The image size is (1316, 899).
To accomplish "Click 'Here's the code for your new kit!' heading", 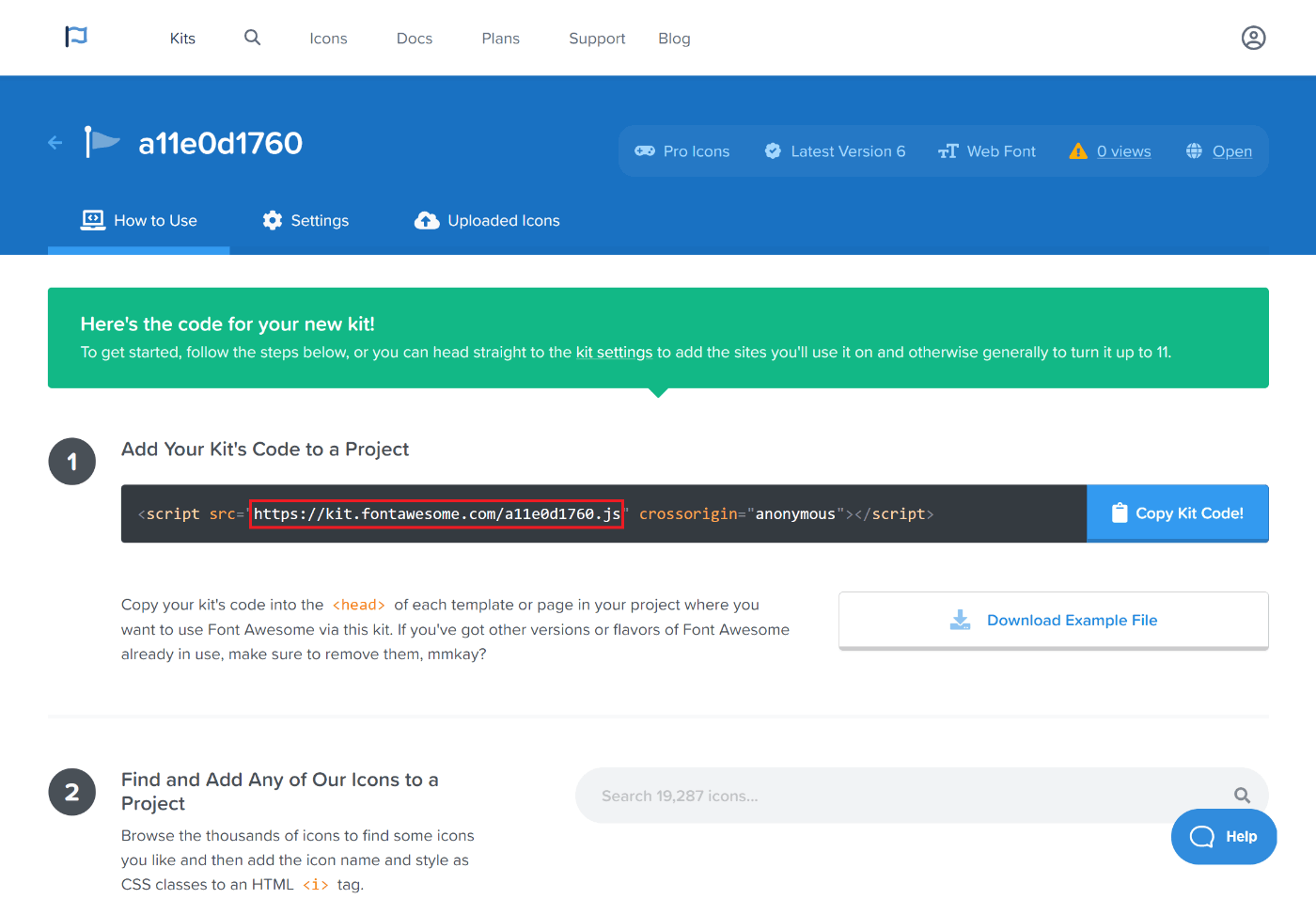I will click(227, 323).
